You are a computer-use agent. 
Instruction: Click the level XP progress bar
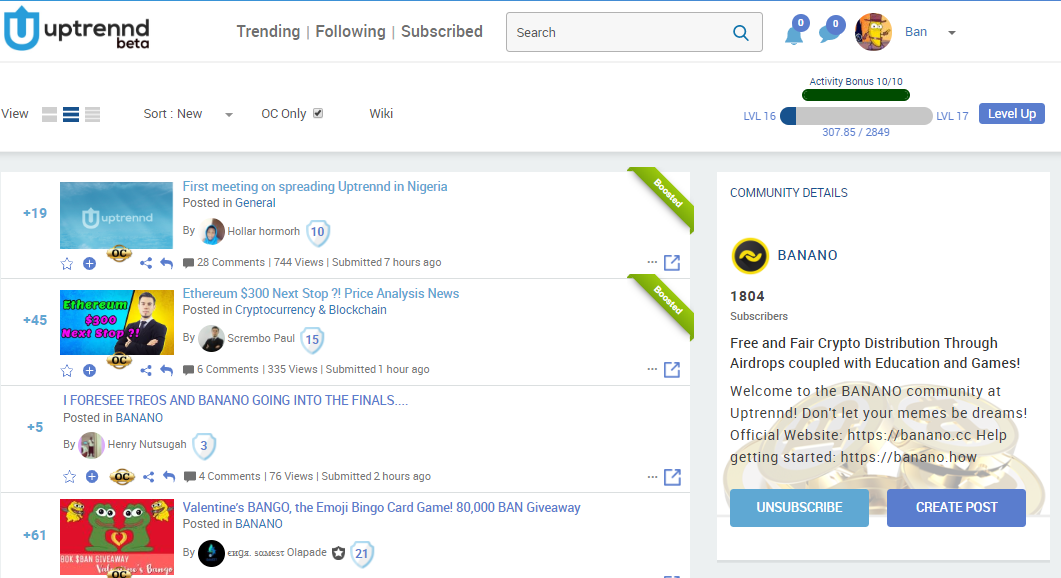tap(855, 116)
